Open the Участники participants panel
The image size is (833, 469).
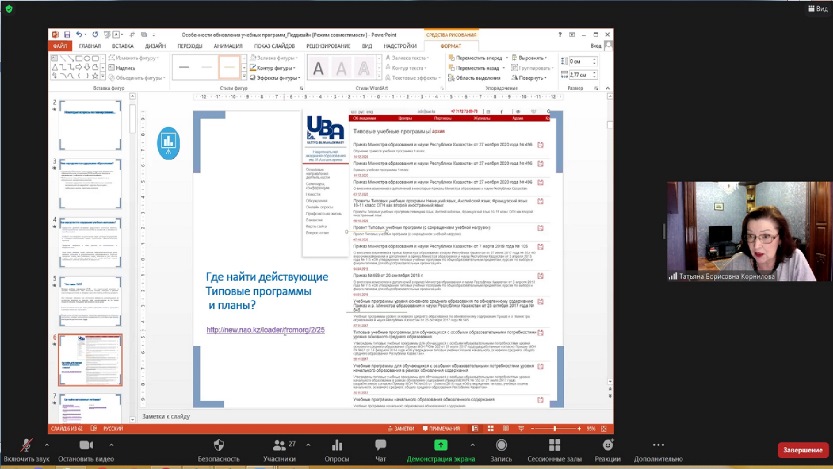point(279,444)
